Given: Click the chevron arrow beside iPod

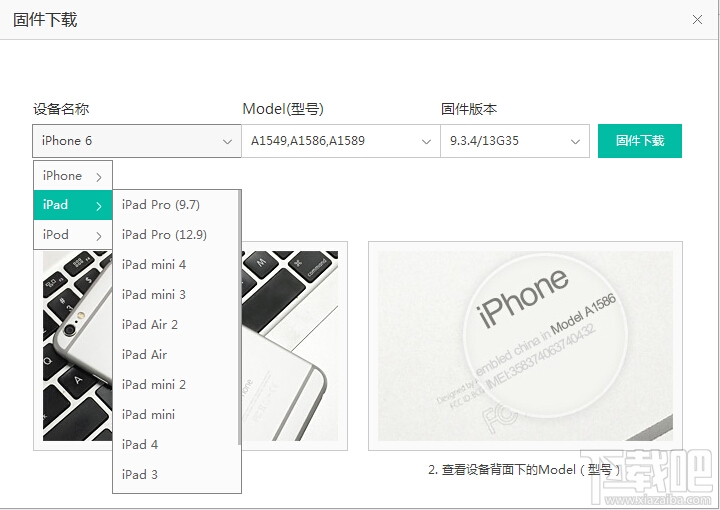Looking at the screenshot, I should pyautogui.click(x=99, y=236).
